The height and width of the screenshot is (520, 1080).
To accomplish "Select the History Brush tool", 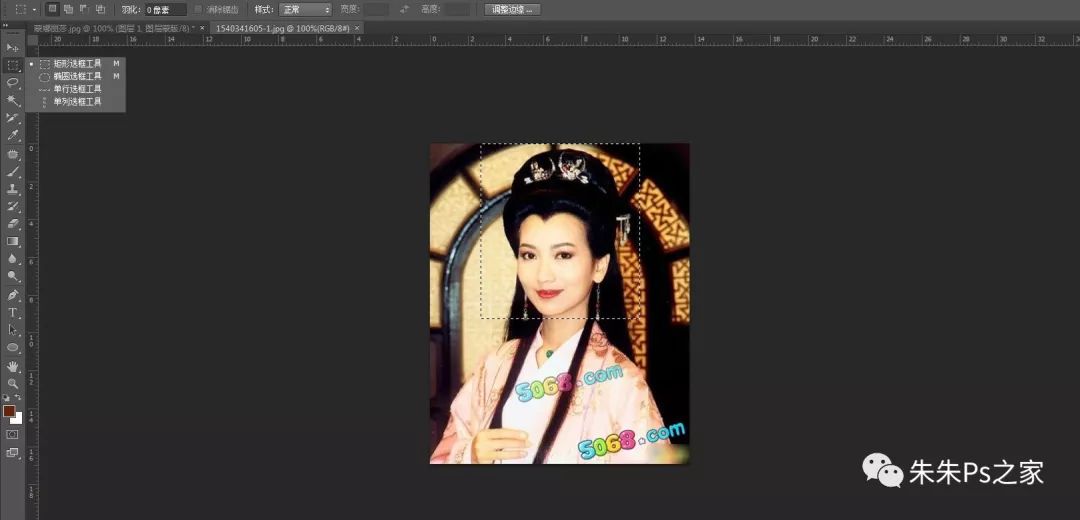I will pyautogui.click(x=12, y=206).
